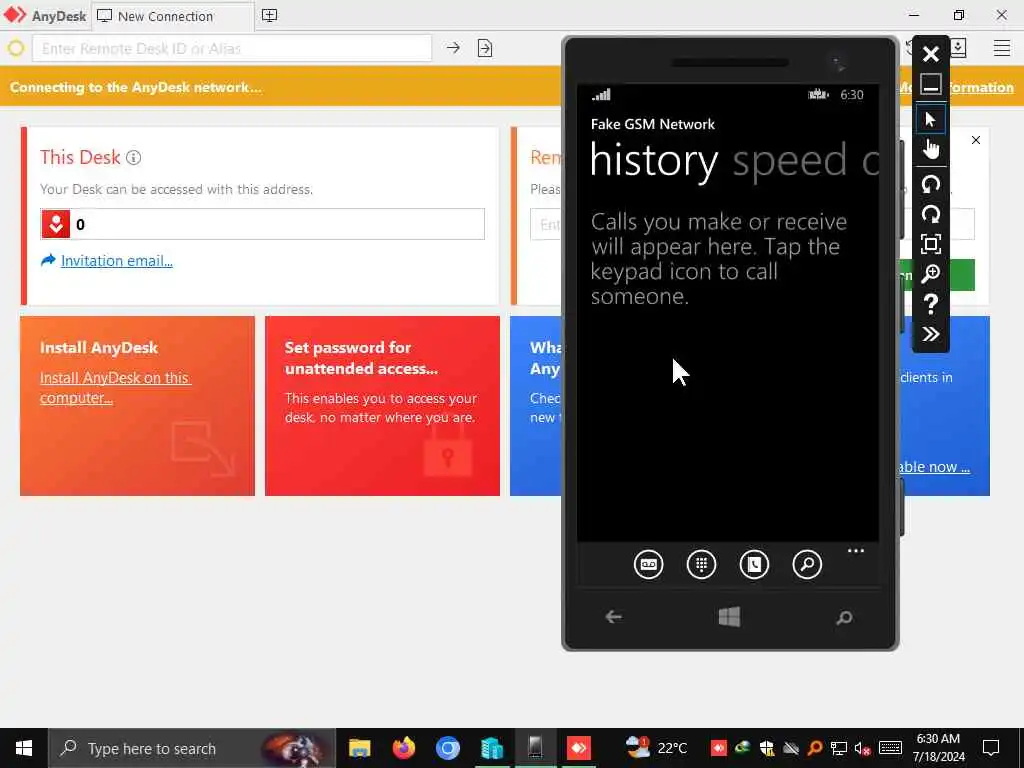
Task: Rotate the emulator left
Action: (x=931, y=184)
